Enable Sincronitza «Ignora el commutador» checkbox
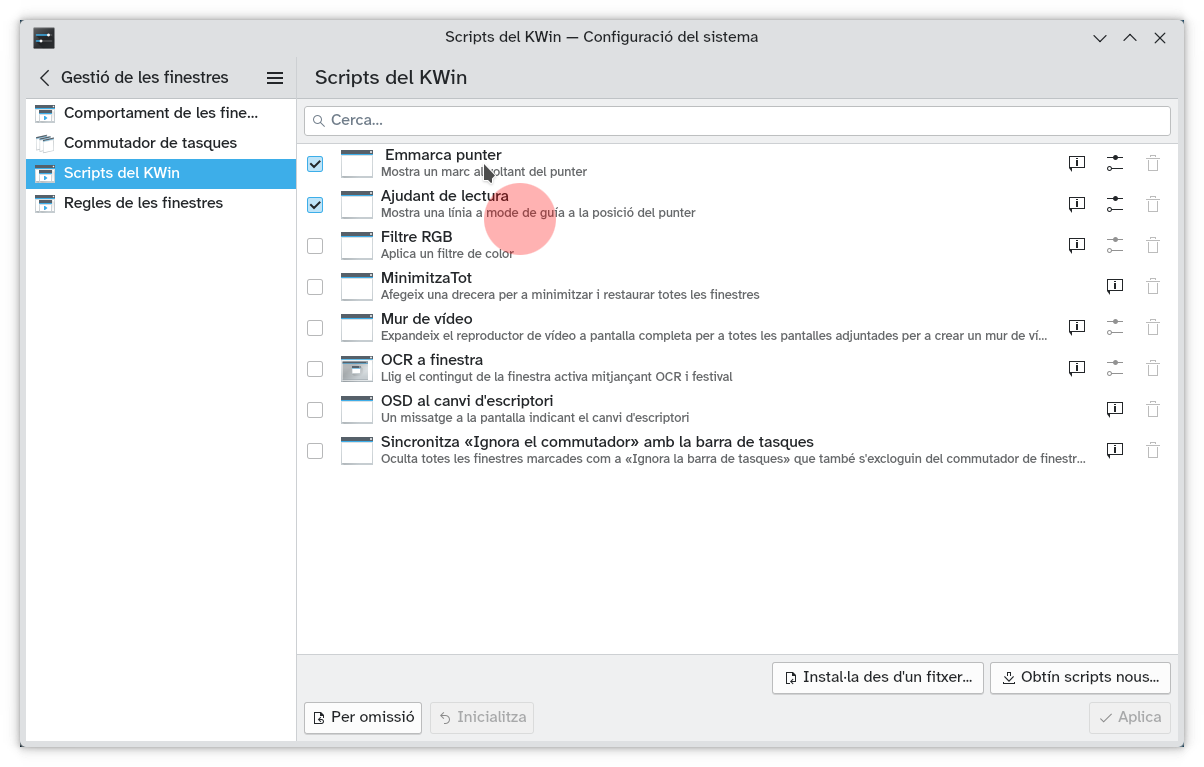1204x767 pixels. 315,450
